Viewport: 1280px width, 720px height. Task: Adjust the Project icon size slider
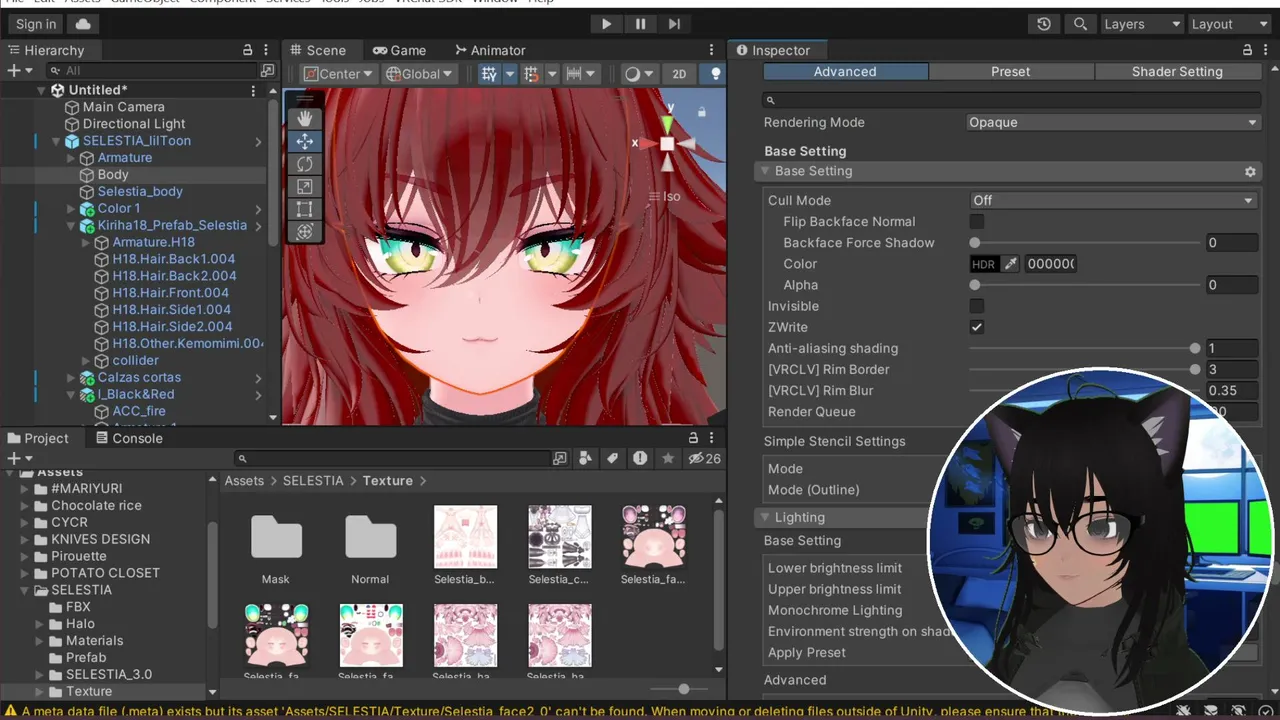pos(682,689)
